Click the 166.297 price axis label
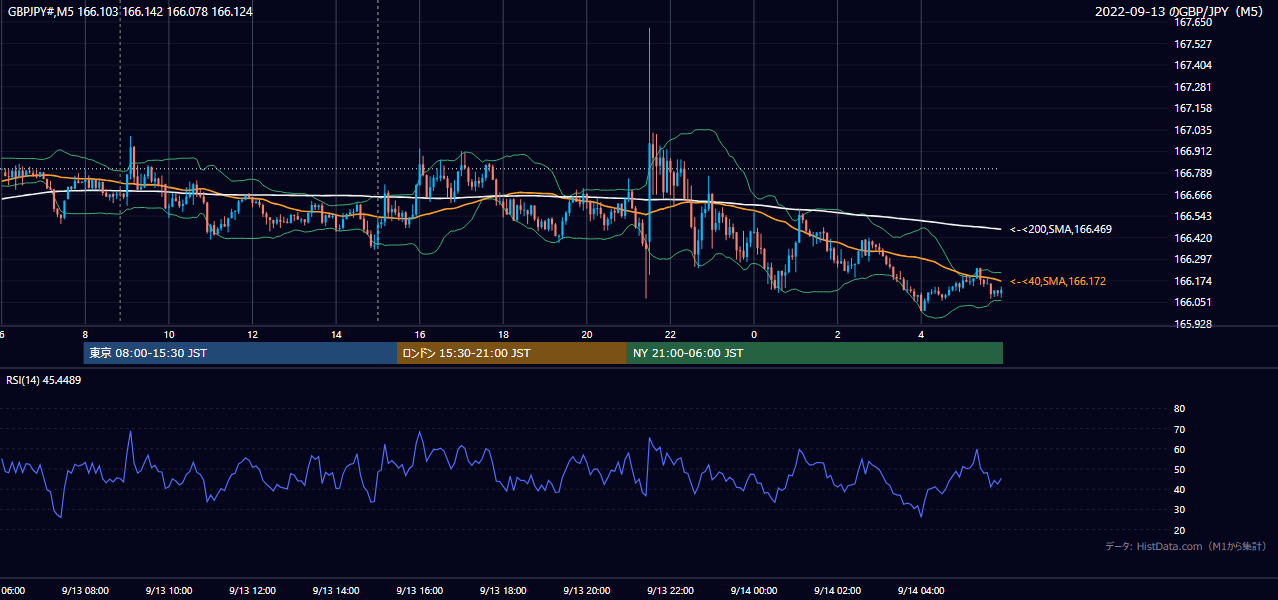 (x=1192, y=259)
